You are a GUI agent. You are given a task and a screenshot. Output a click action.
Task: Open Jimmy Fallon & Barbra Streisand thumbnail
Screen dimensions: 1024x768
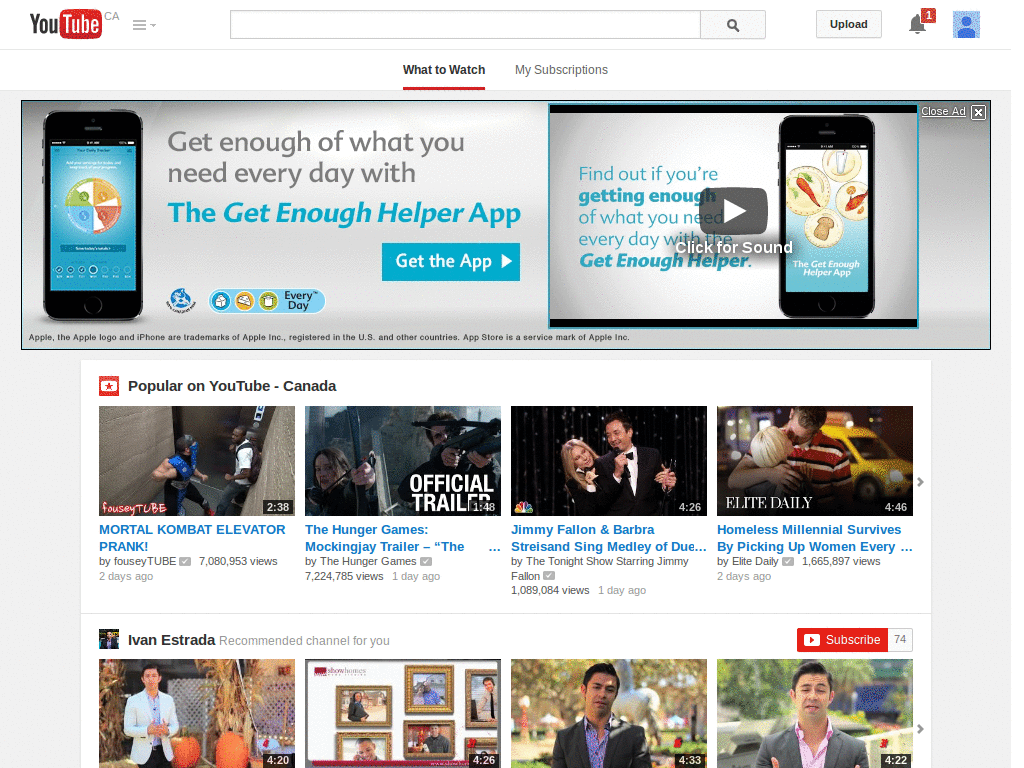click(x=609, y=460)
